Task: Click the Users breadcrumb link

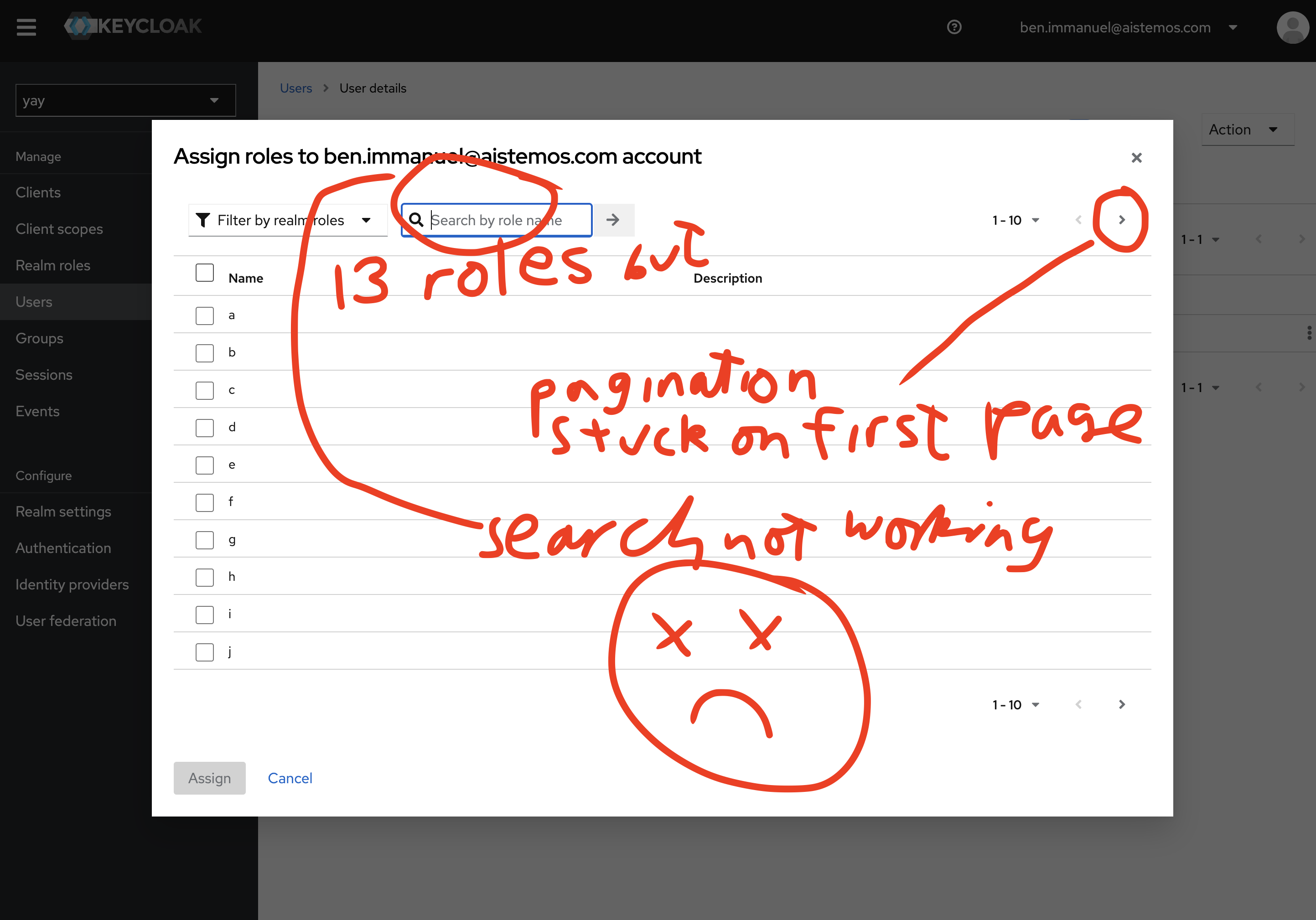Action: tap(296, 88)
